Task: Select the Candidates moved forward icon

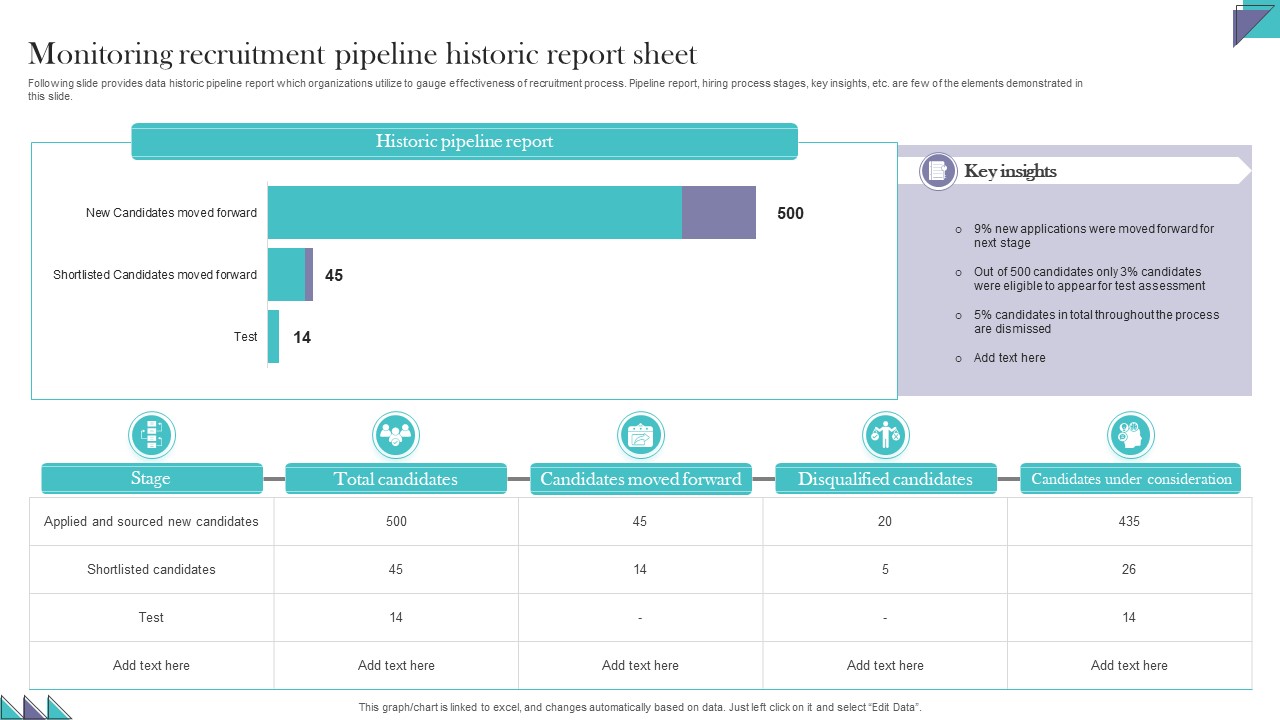Action: 640,436
